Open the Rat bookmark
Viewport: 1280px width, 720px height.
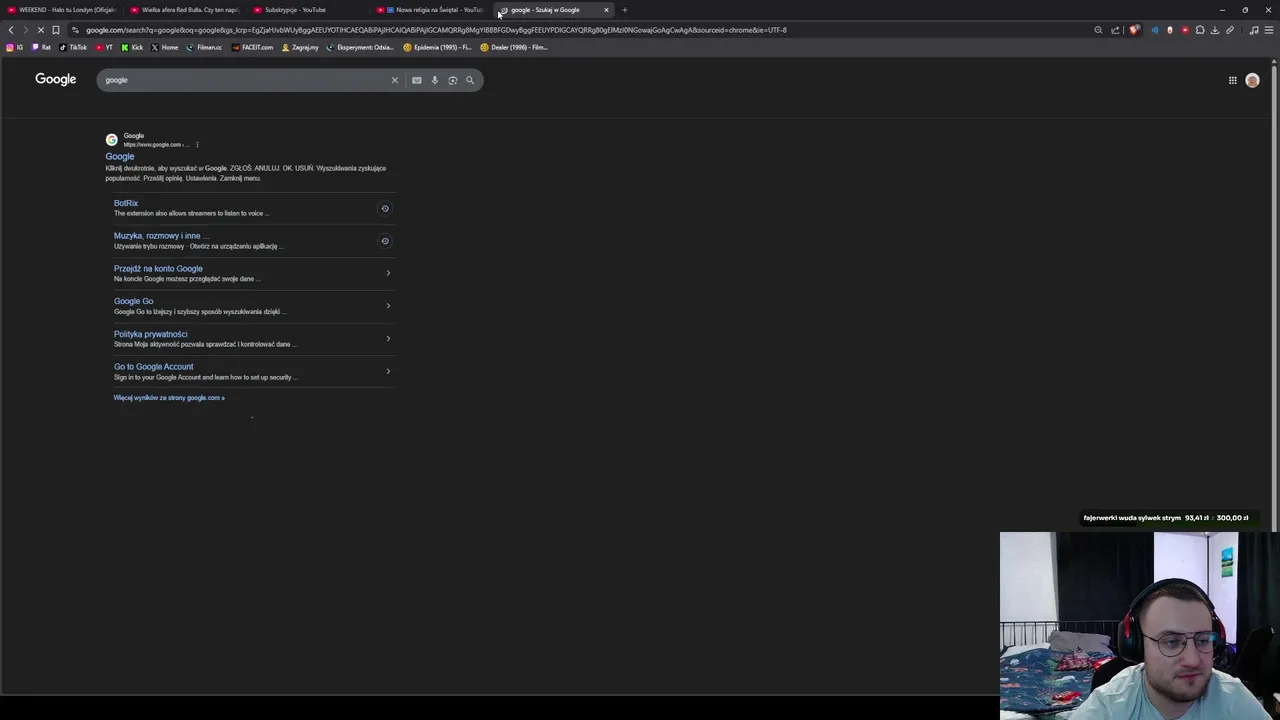point(41,47)
